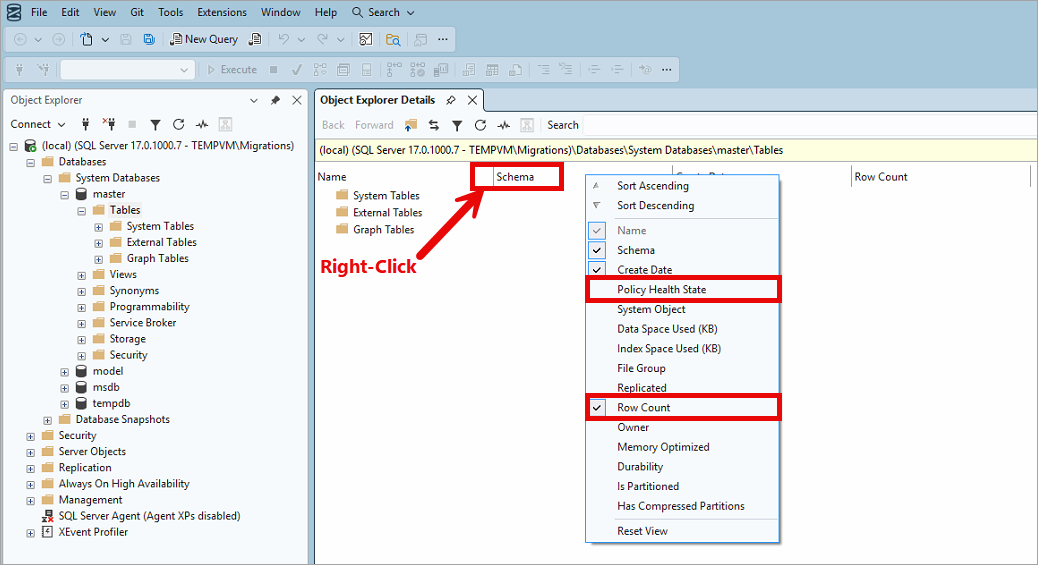Expand the msdb database node
The height and width of the screenshot is (565, 1038).
click(65, 388)
